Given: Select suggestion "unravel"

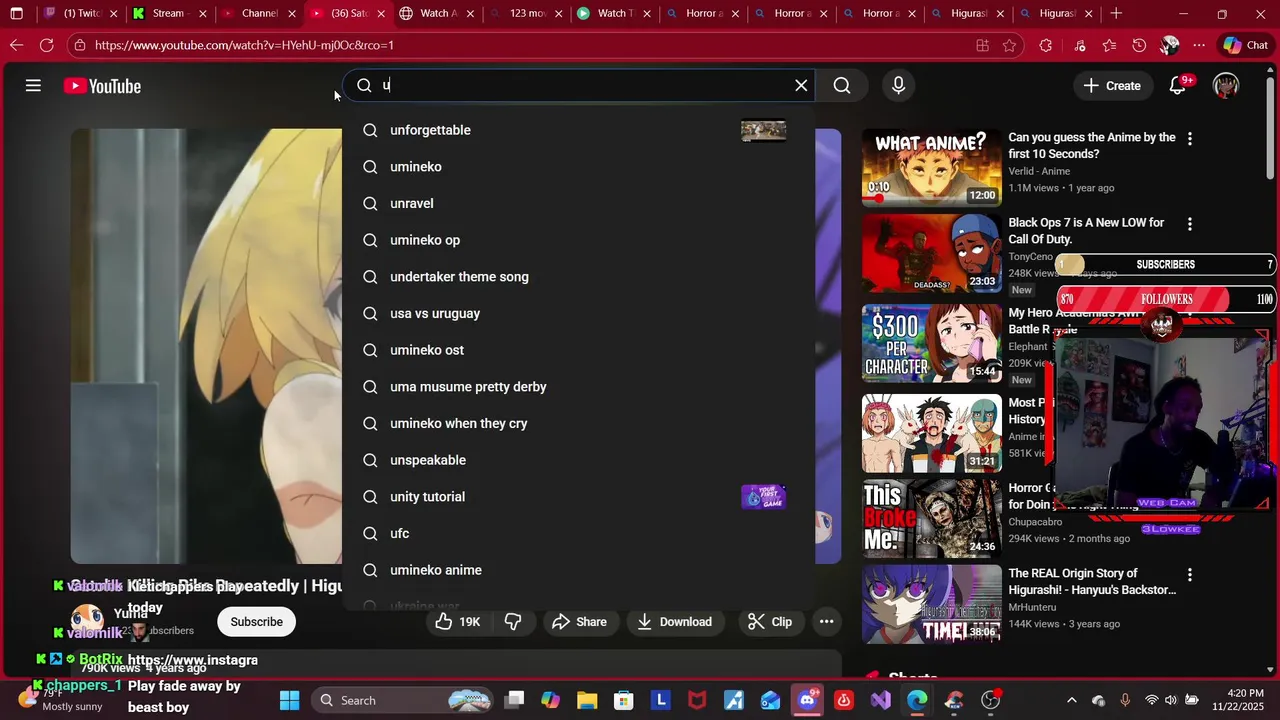Looking at the screenshot, I should pos(578,203).
